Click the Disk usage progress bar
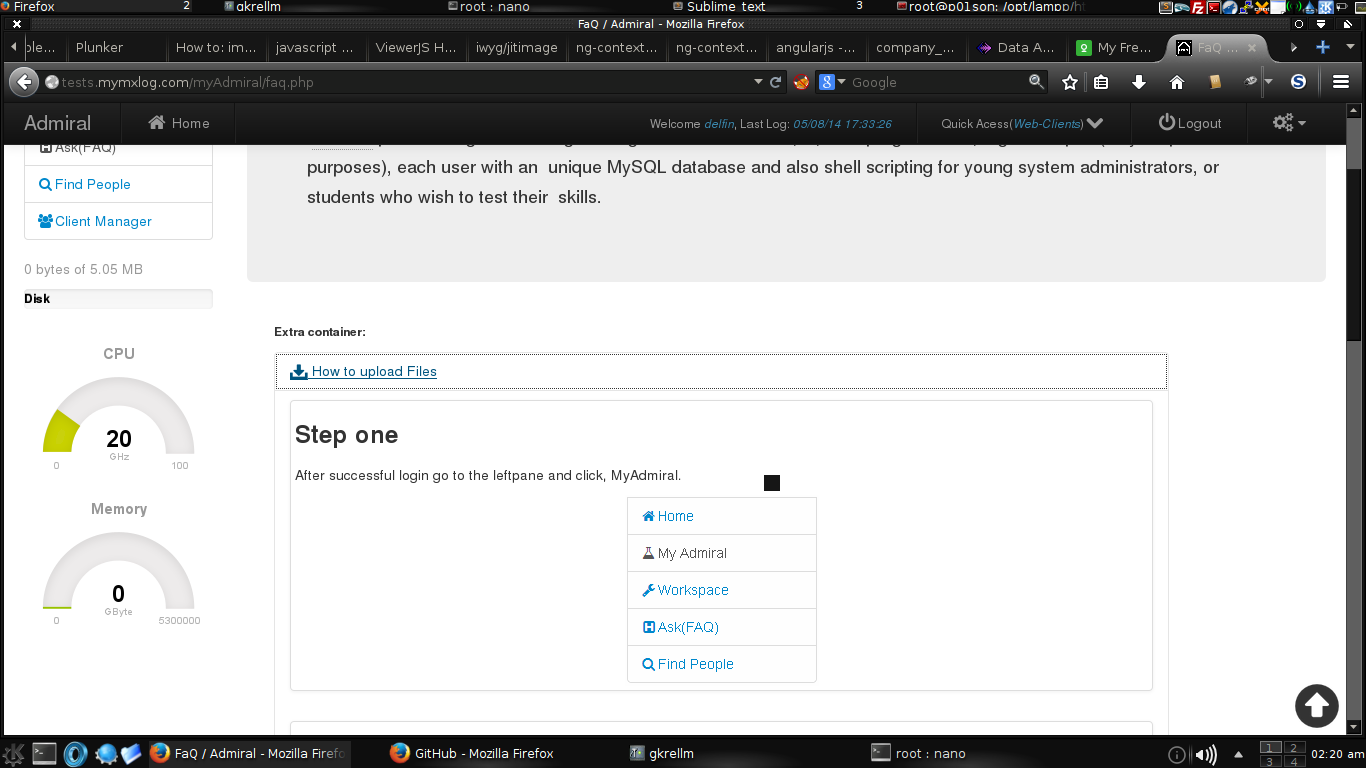This screenshot has height=768, width=1366. [118, 298]
